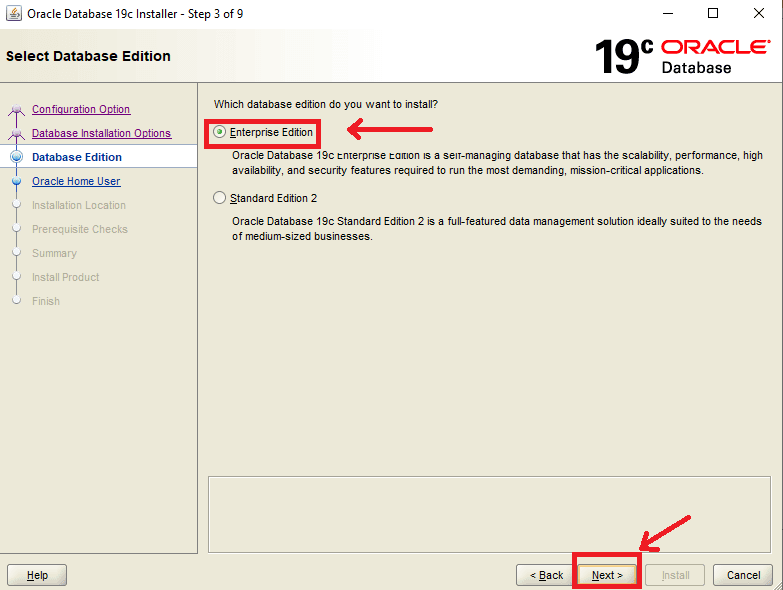Screen dimensions: 783x590
Task: Click the Finish step in the sidebar
Action: [46, 301]
